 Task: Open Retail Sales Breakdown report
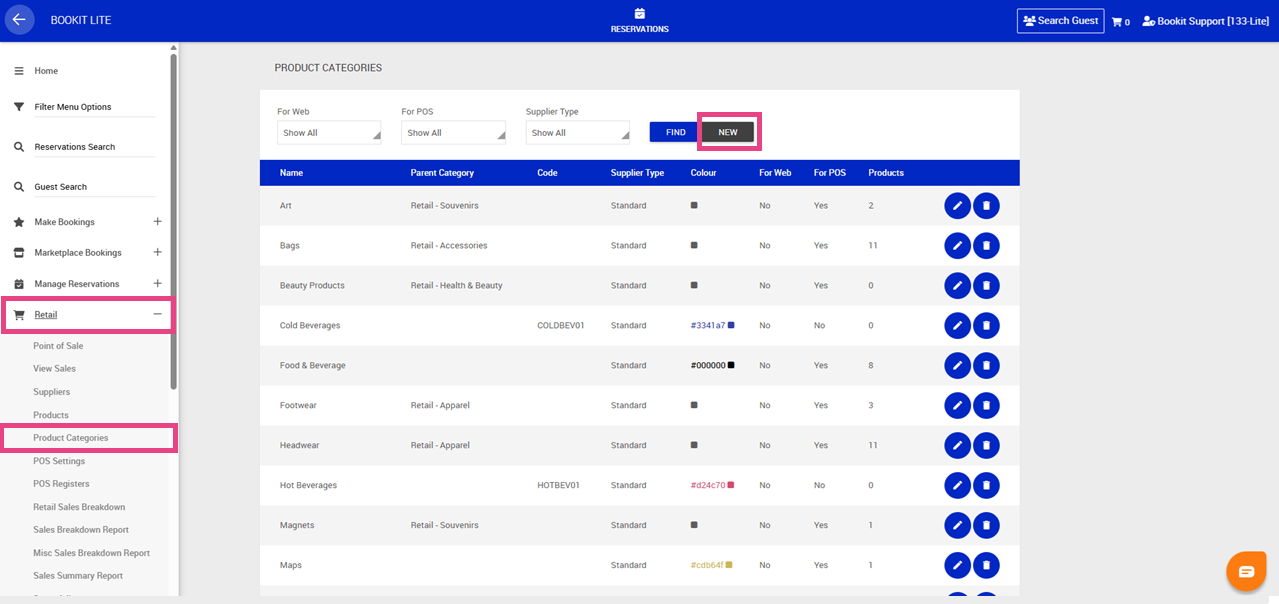79,507
